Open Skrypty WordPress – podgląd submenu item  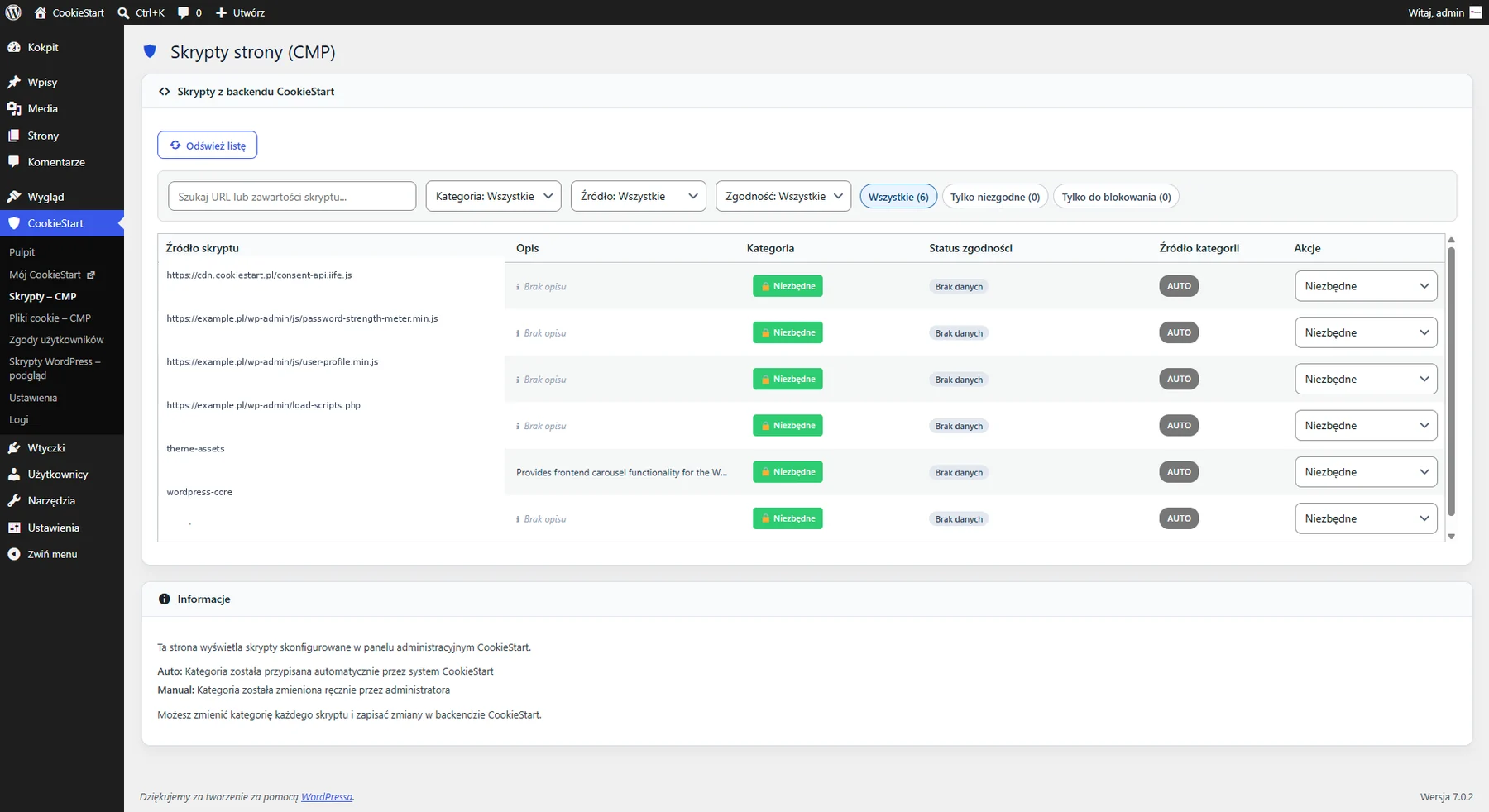55,368
